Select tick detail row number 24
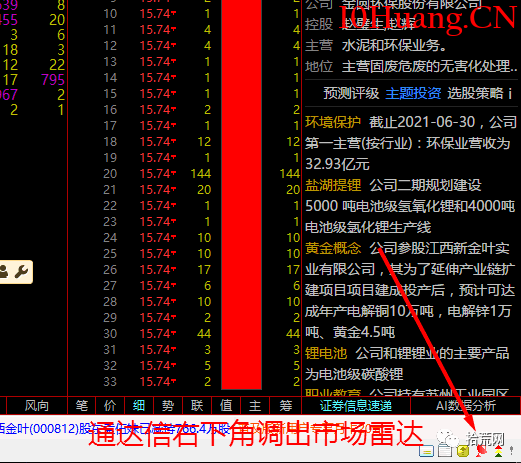 [110, 238]
